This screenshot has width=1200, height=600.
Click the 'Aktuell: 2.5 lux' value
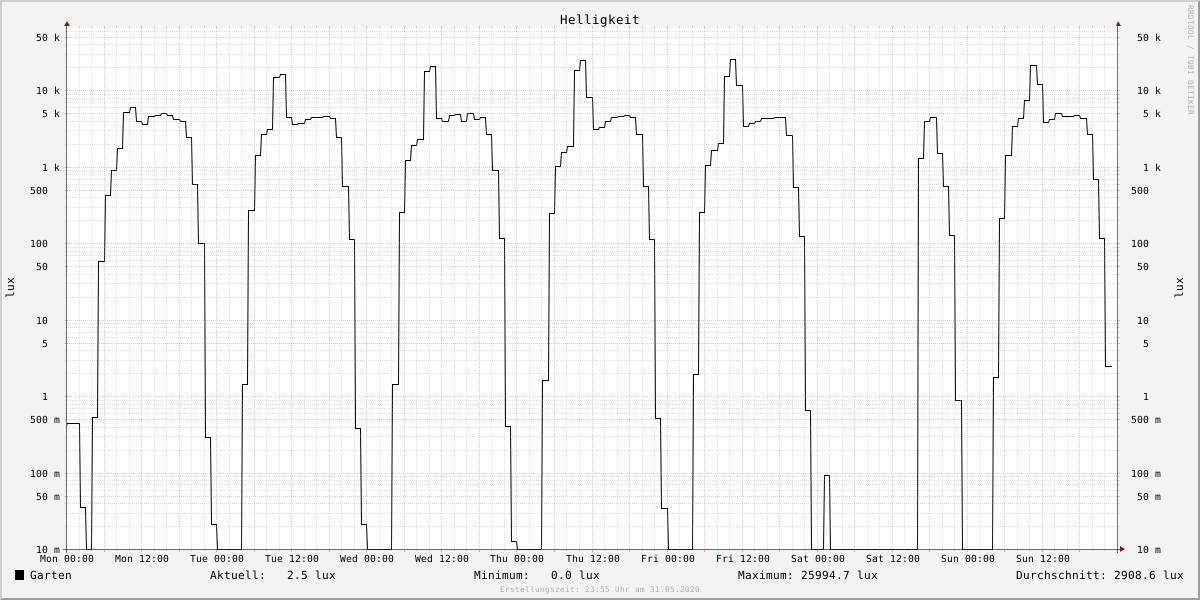click(273, 575)
